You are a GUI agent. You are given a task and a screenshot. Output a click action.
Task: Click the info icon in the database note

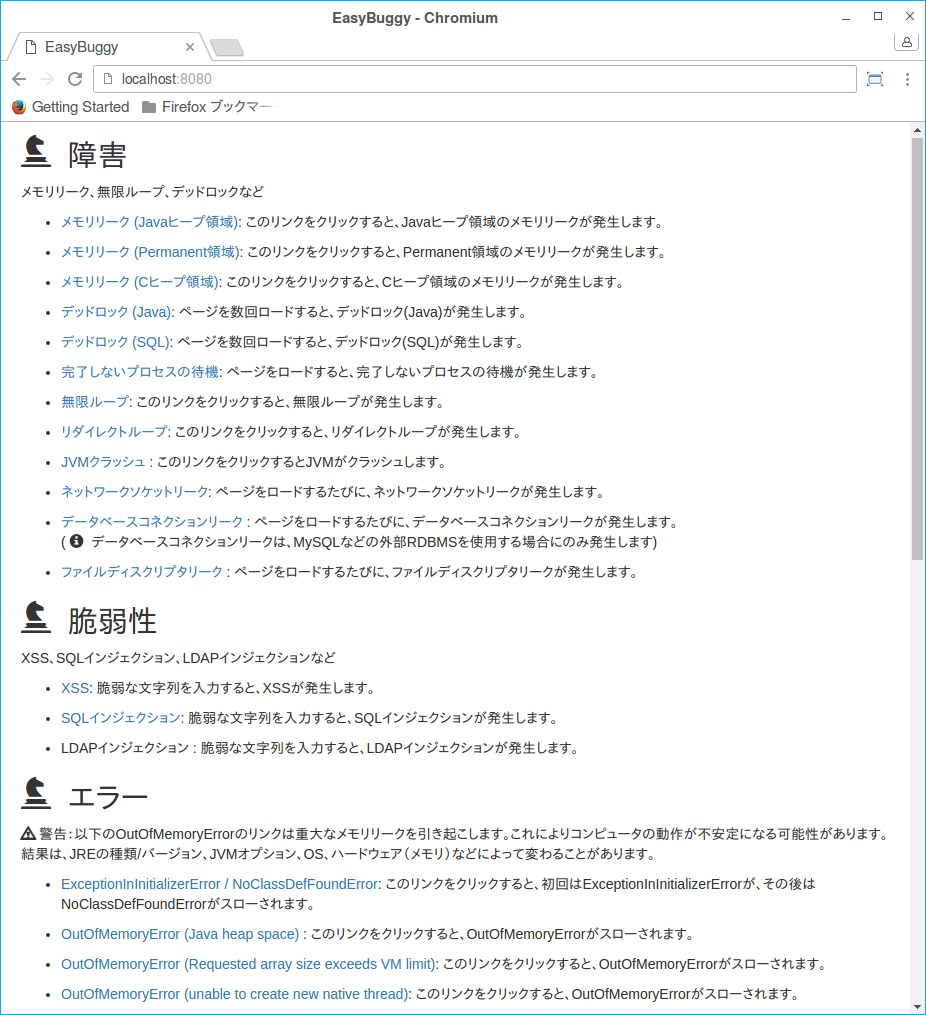coord(76,541)
